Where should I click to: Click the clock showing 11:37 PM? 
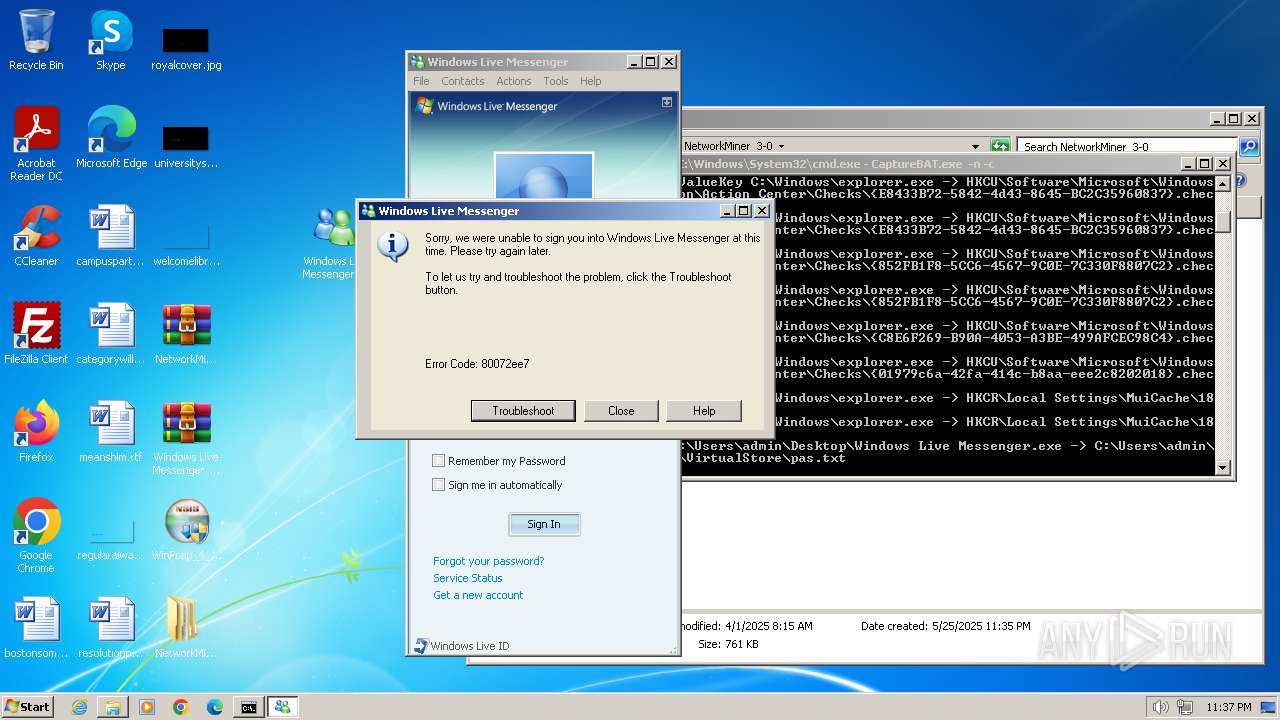[x=1228, y=707]
